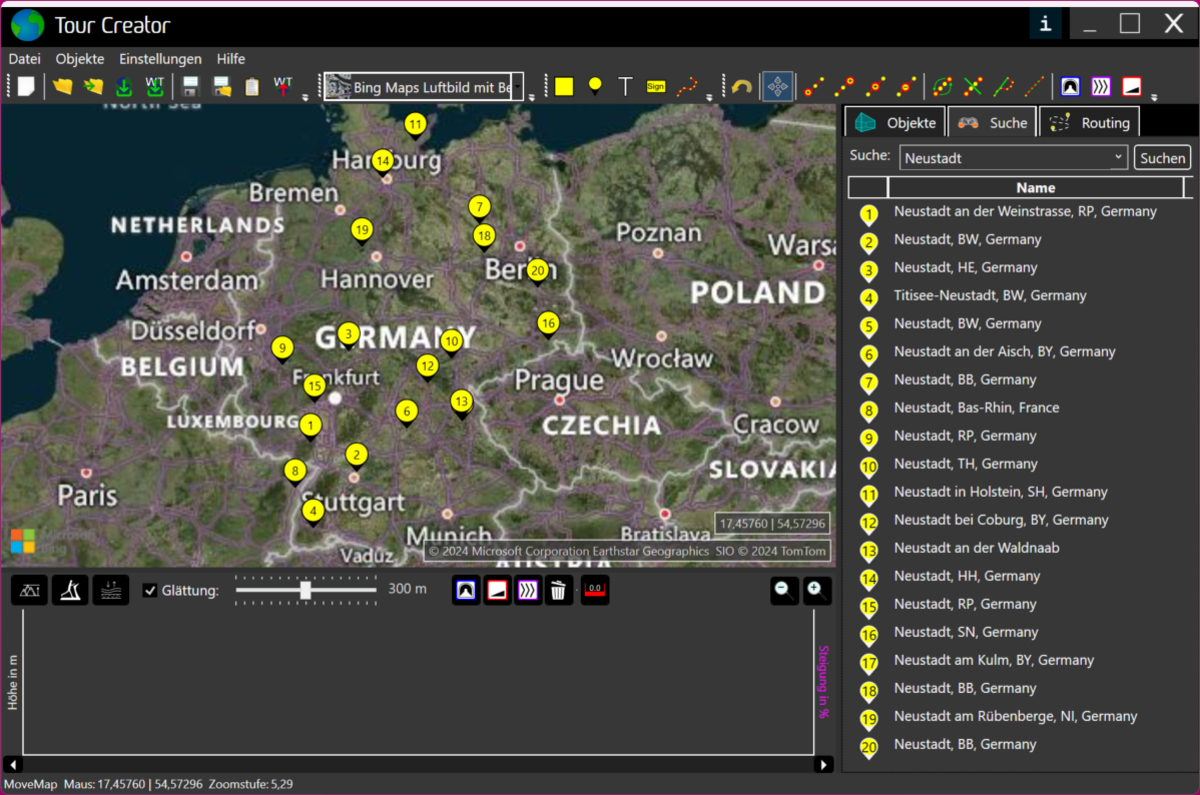The image size is (1200, 795).
Task: Toggle the MoveMap pan tool
Action: 777,87
